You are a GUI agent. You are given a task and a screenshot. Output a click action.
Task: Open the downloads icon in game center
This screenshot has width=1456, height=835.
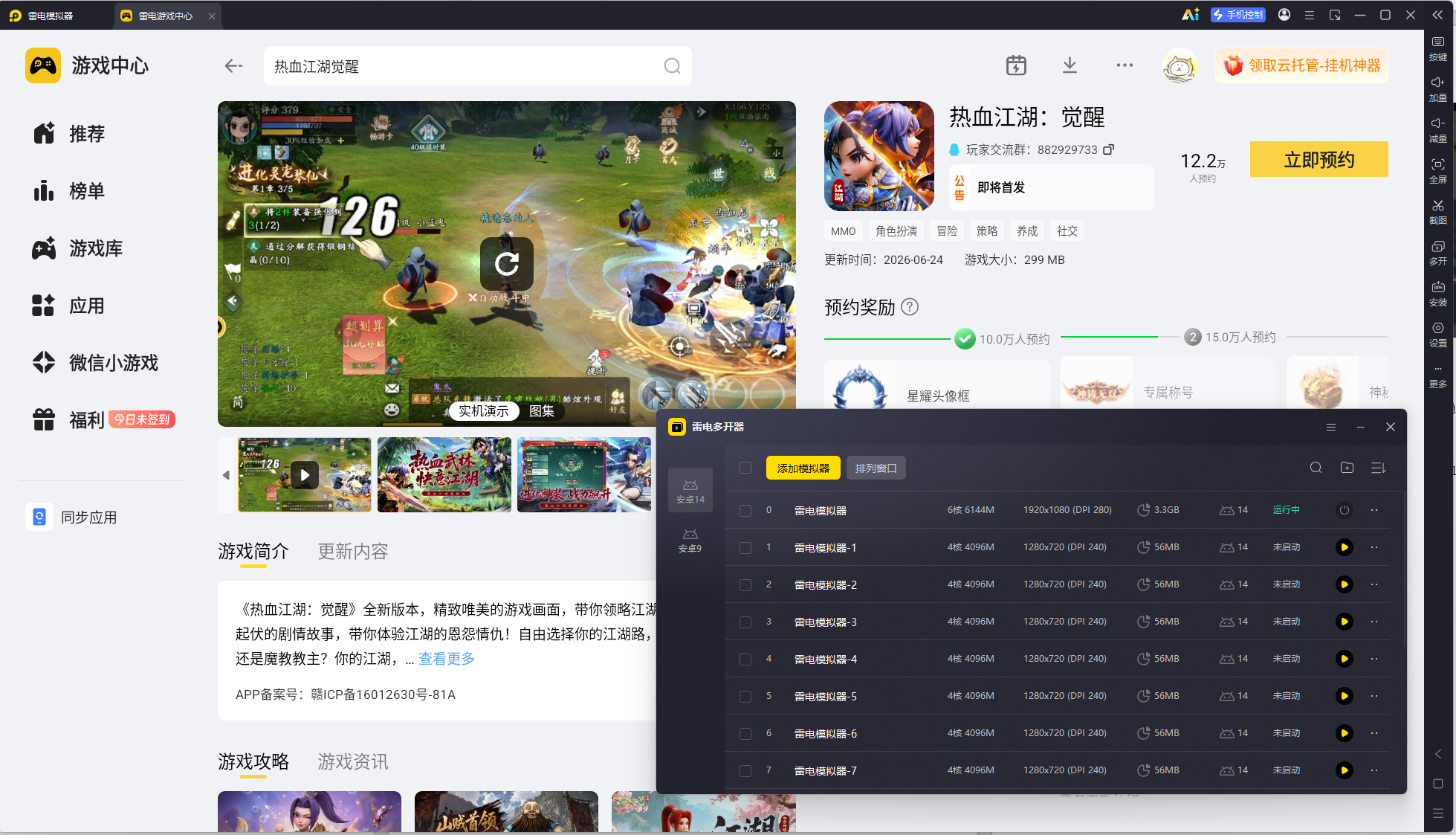coord(1070,65)
